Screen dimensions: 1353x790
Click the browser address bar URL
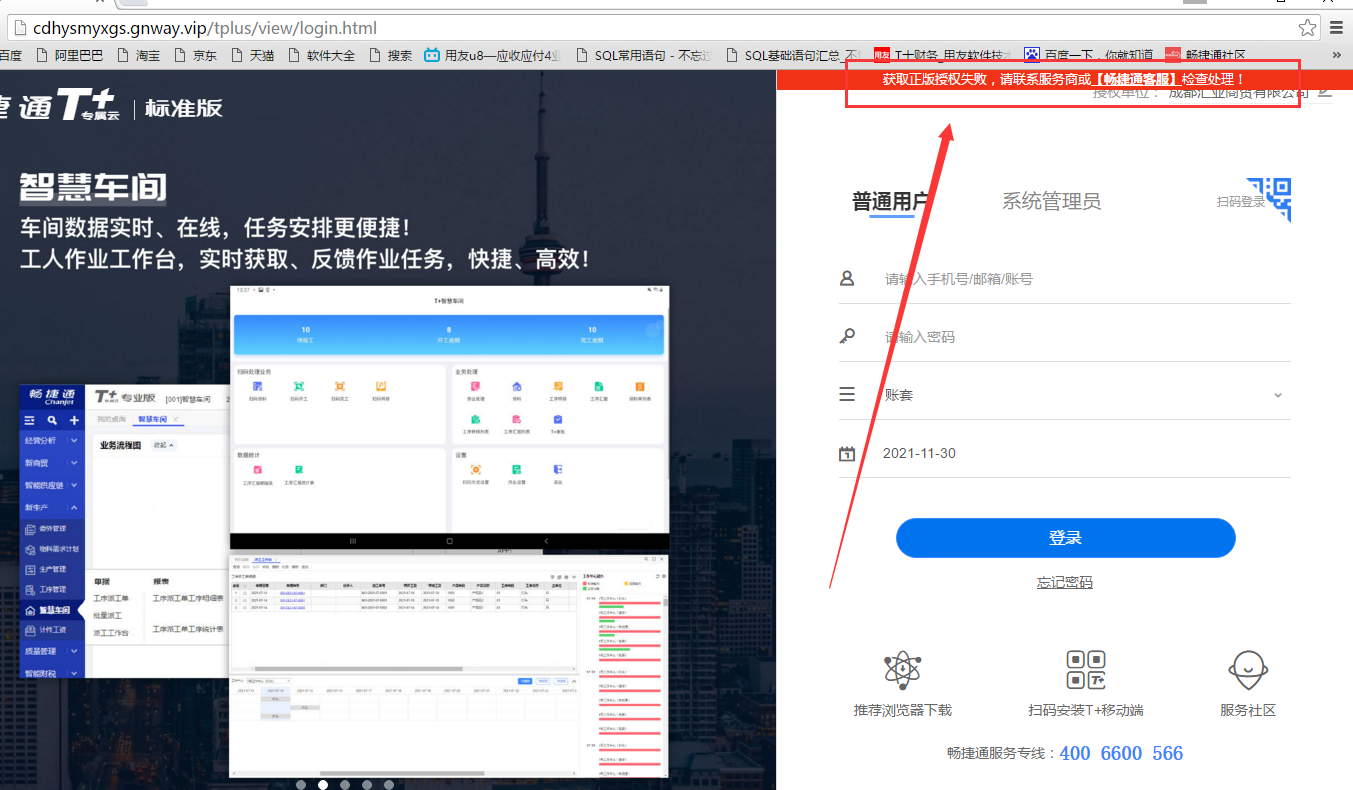[205, 28]
